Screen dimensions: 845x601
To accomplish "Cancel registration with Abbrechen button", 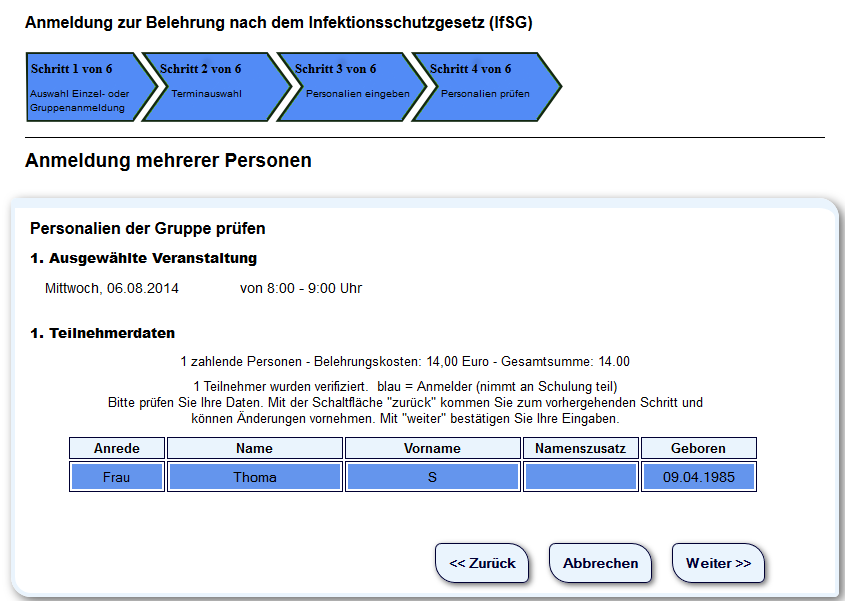I will click(x=600, y=563).
